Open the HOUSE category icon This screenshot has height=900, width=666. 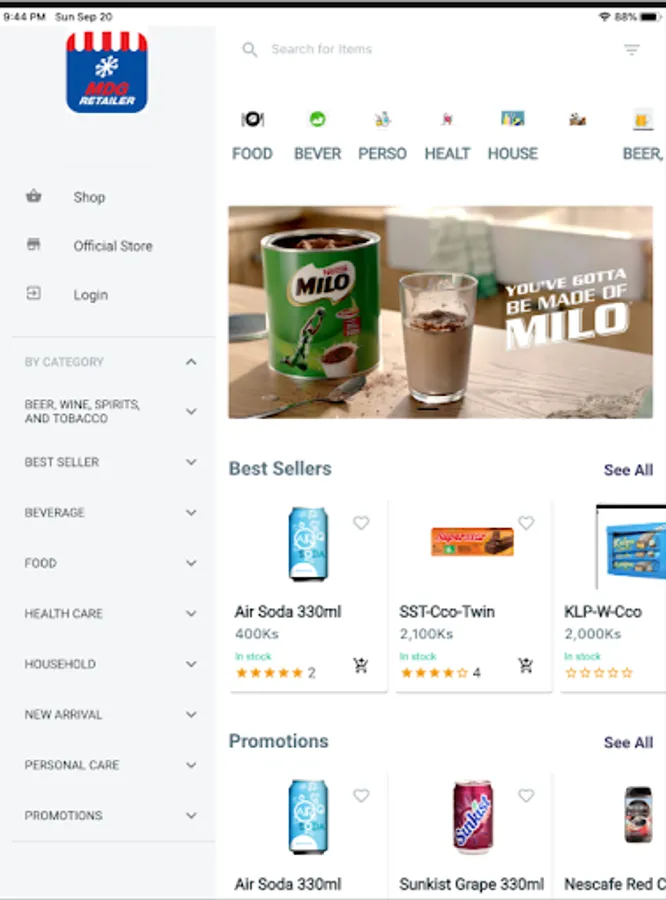513,119
